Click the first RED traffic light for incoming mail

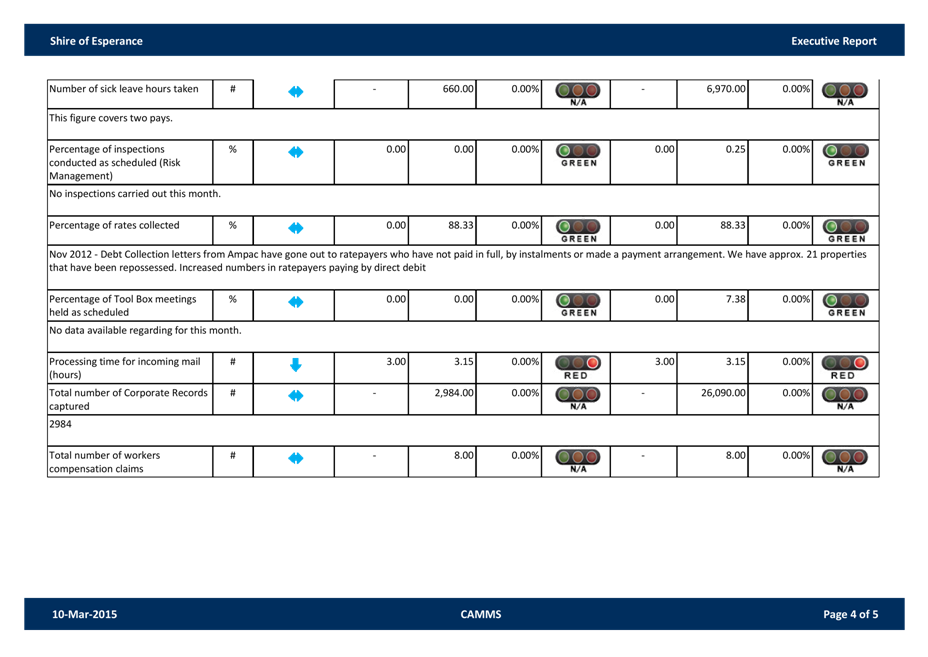point(579,365)
